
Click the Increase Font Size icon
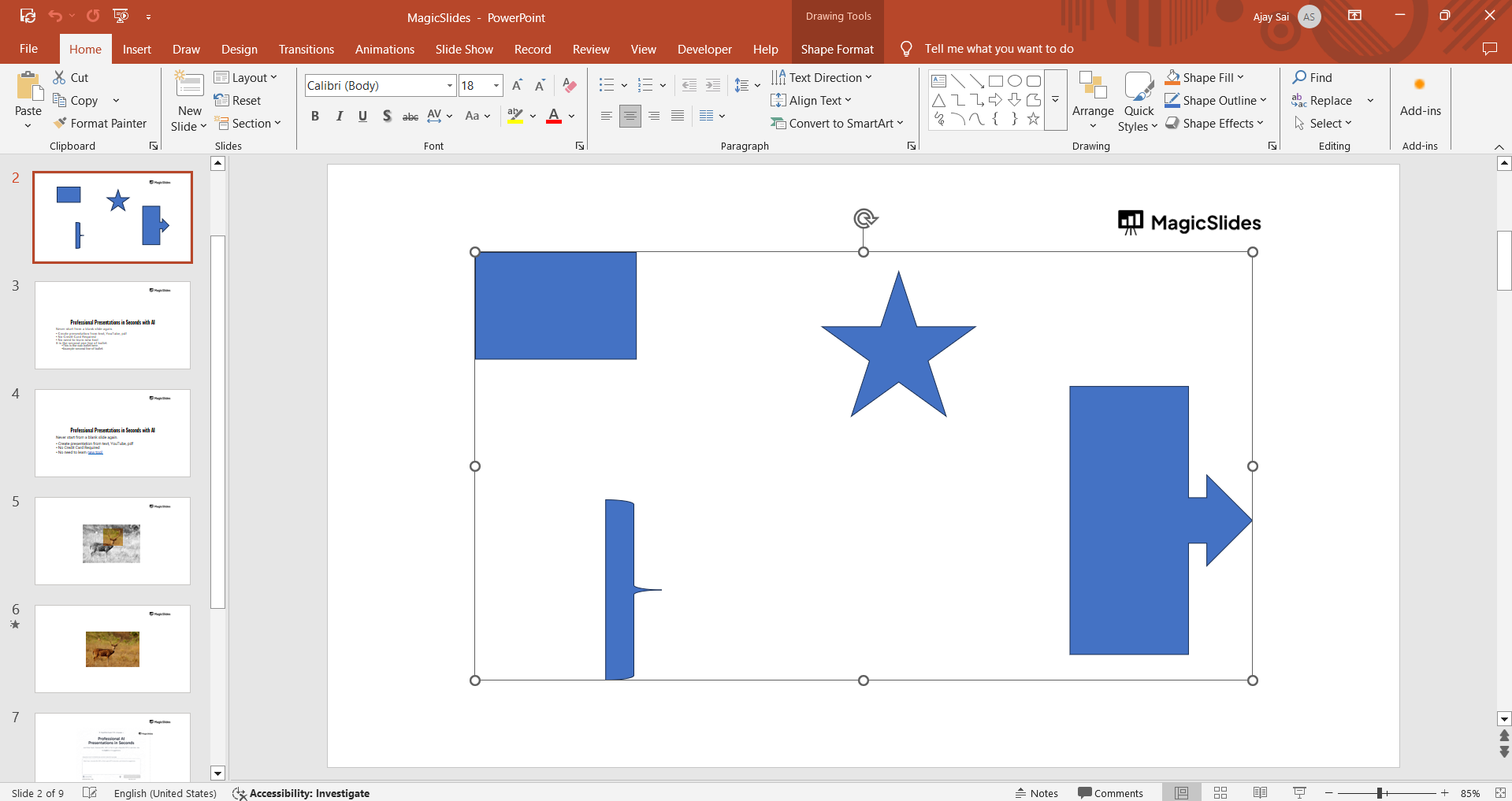click(517, 86)
